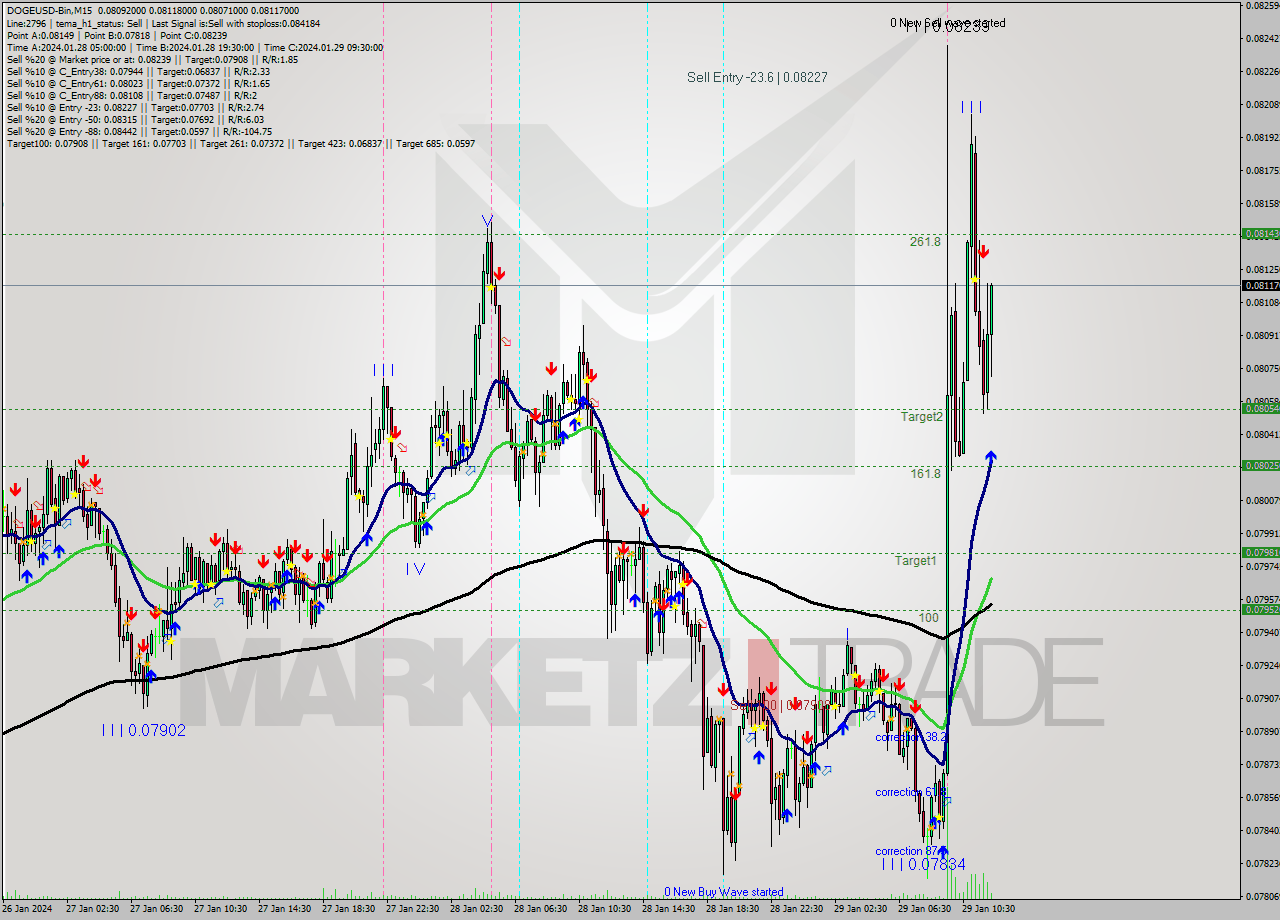Select the '28 Jan 10:30' time axis label

pyautogui.click(x=604, y=909)
